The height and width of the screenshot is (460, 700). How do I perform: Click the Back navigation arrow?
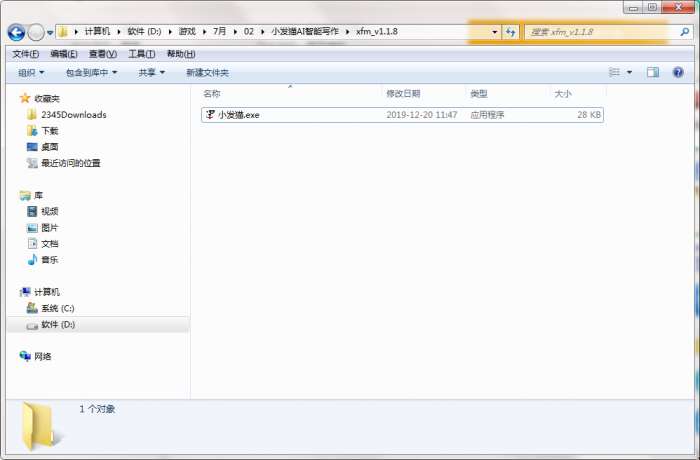pyautogui.click(x=17, y=32)
